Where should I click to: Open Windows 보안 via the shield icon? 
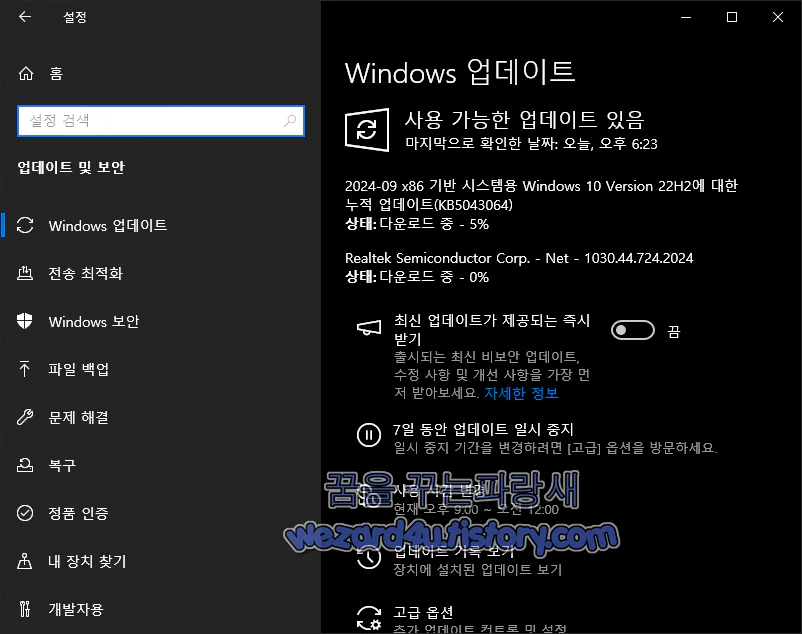click(x=25, y=321)
